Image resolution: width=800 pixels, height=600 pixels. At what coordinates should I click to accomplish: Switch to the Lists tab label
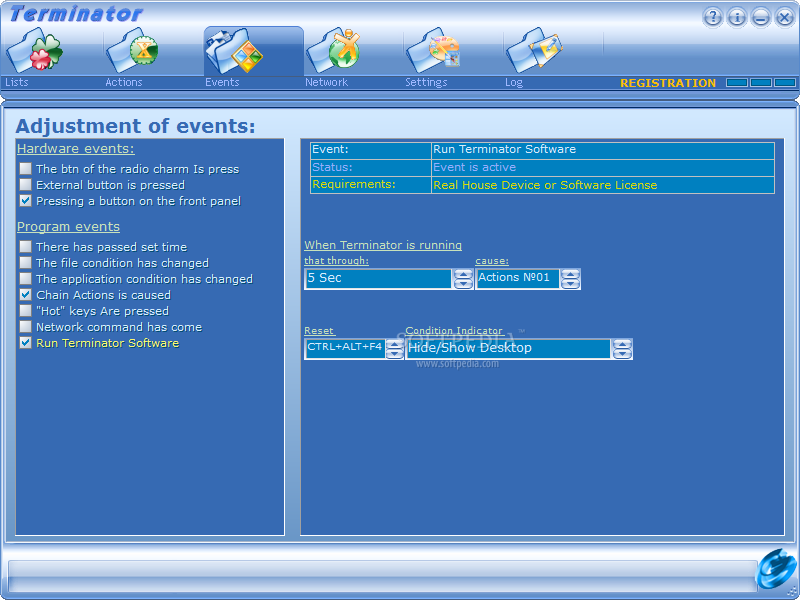17,82
